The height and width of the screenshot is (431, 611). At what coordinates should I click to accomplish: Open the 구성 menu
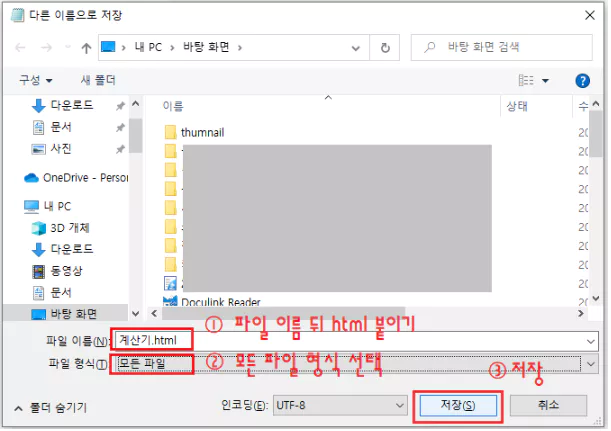pyautogui.click(x=35, y=80)
